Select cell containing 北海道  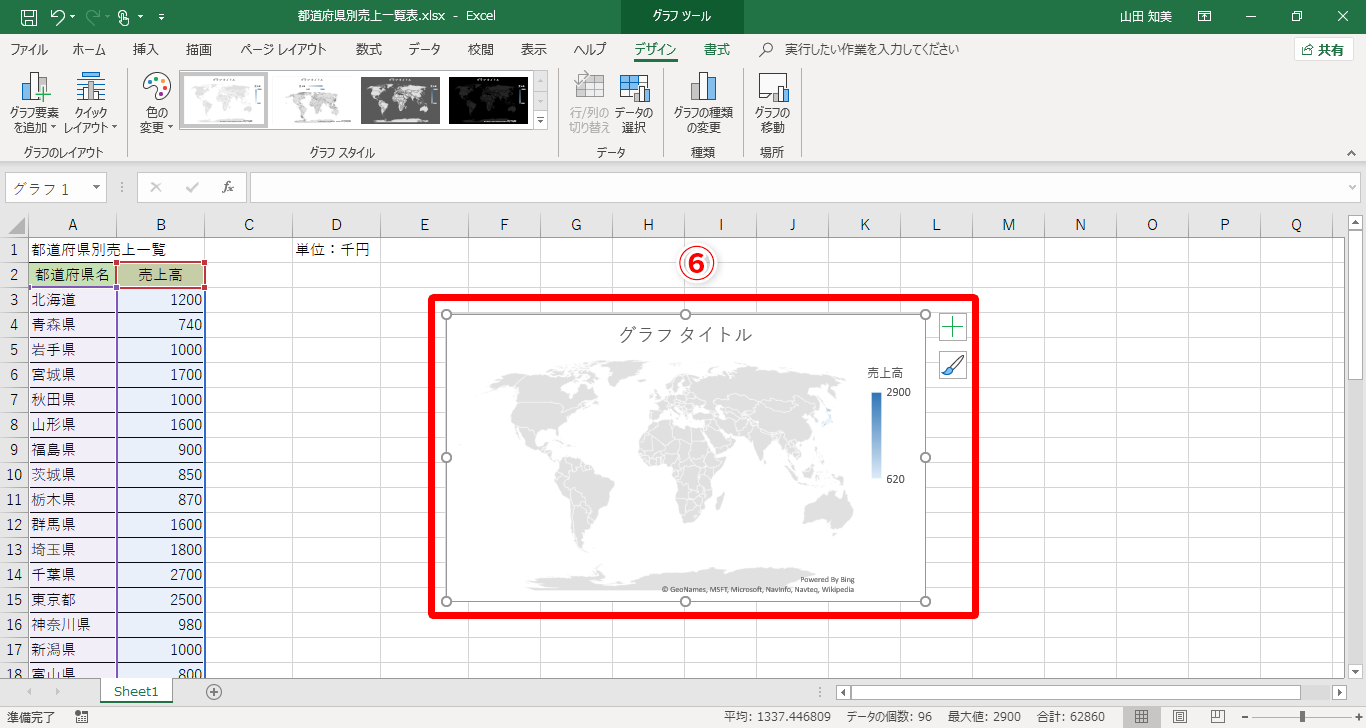pyautogui.click(x=72, y=300)
